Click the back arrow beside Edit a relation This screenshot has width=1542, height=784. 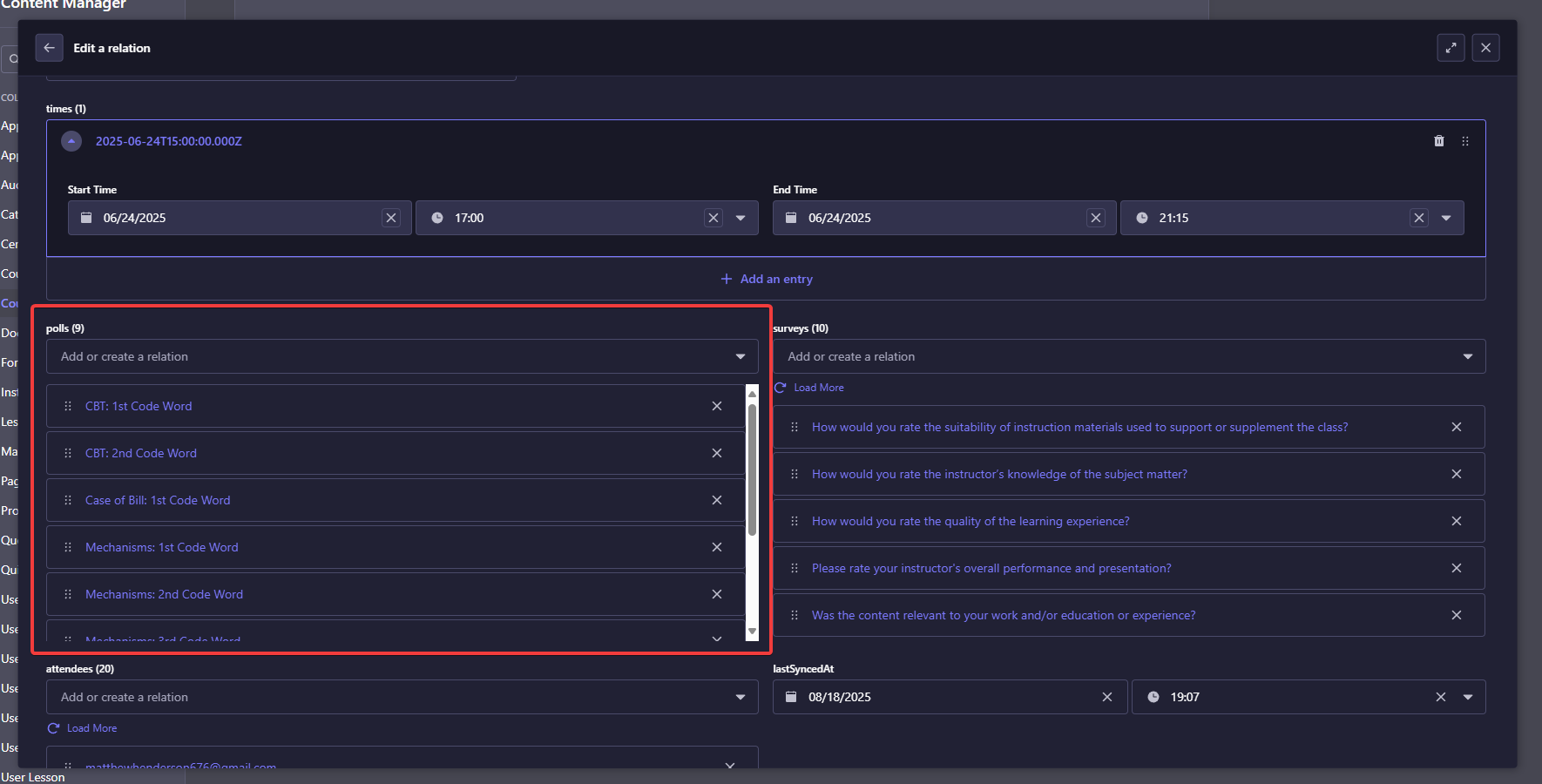49,48
